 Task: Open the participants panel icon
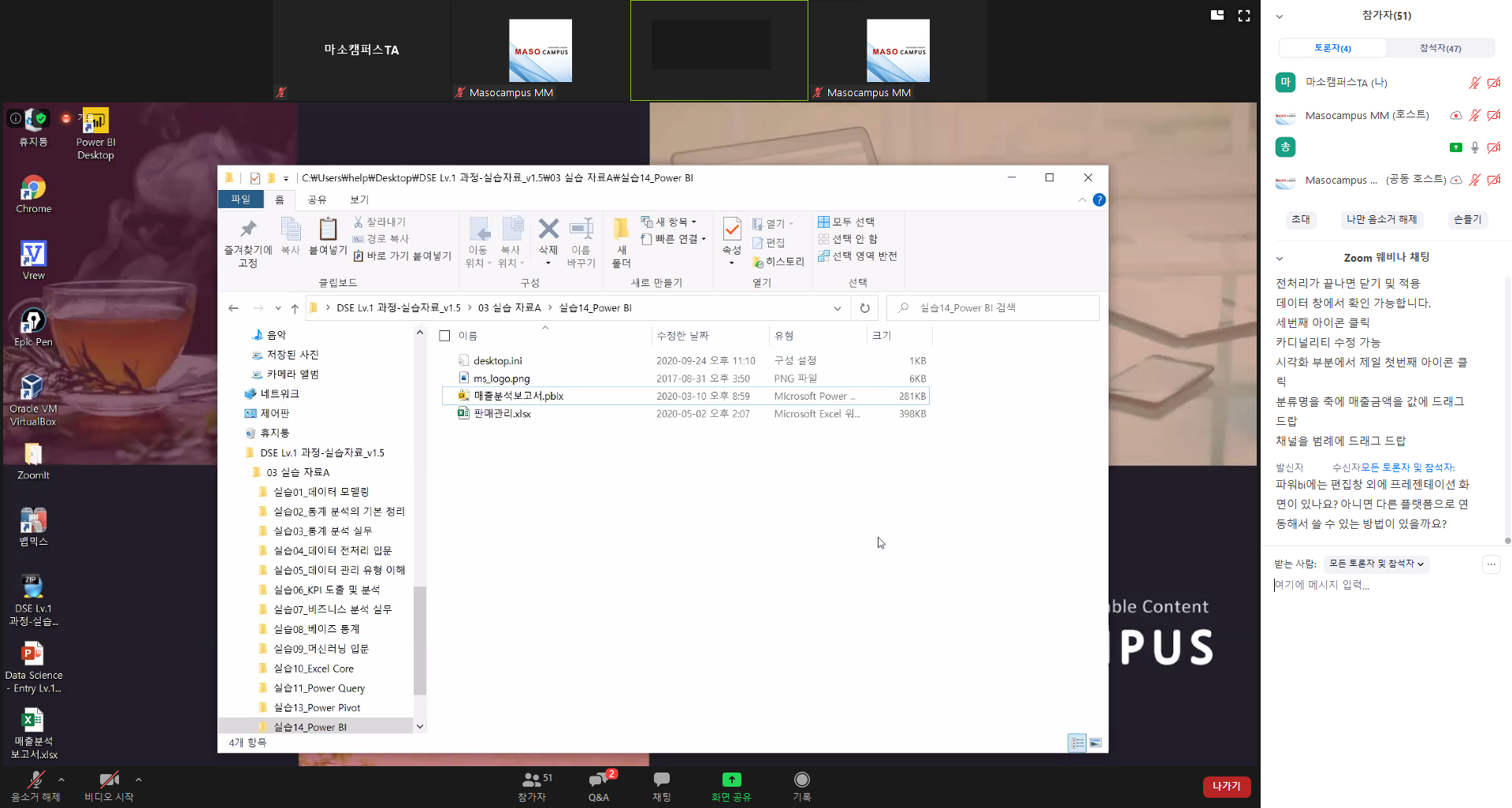click(533, 780)
